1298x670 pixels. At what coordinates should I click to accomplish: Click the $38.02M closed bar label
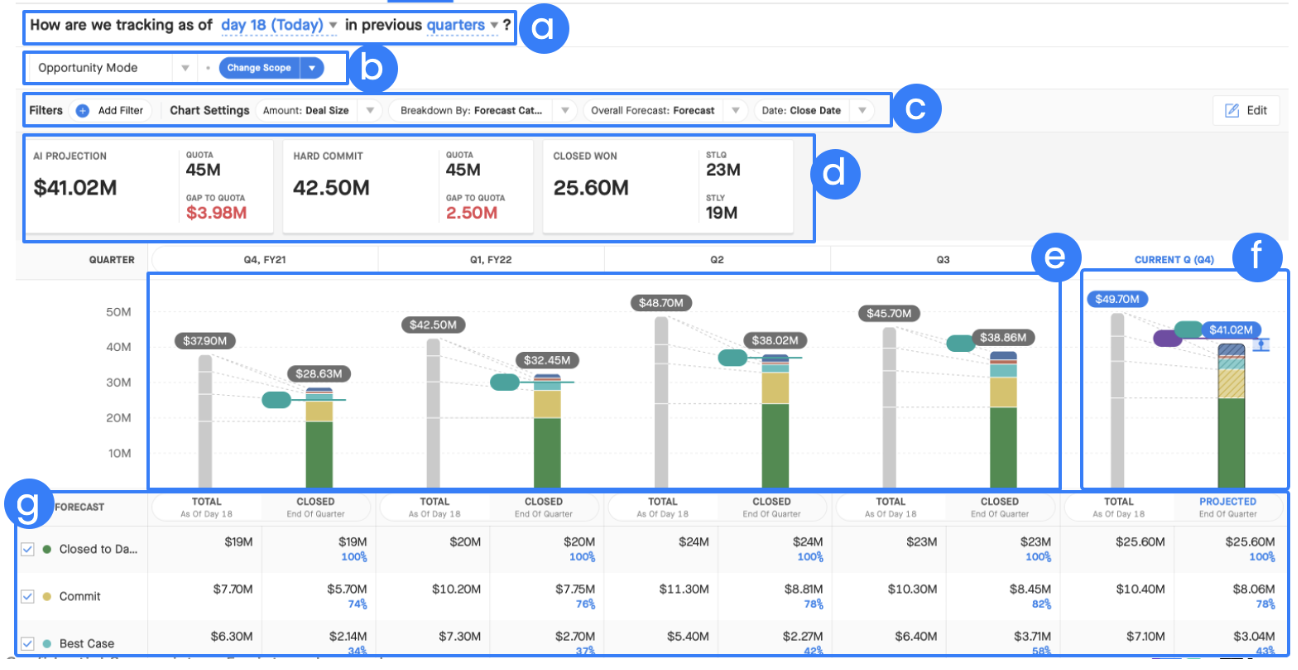(774, 339)
